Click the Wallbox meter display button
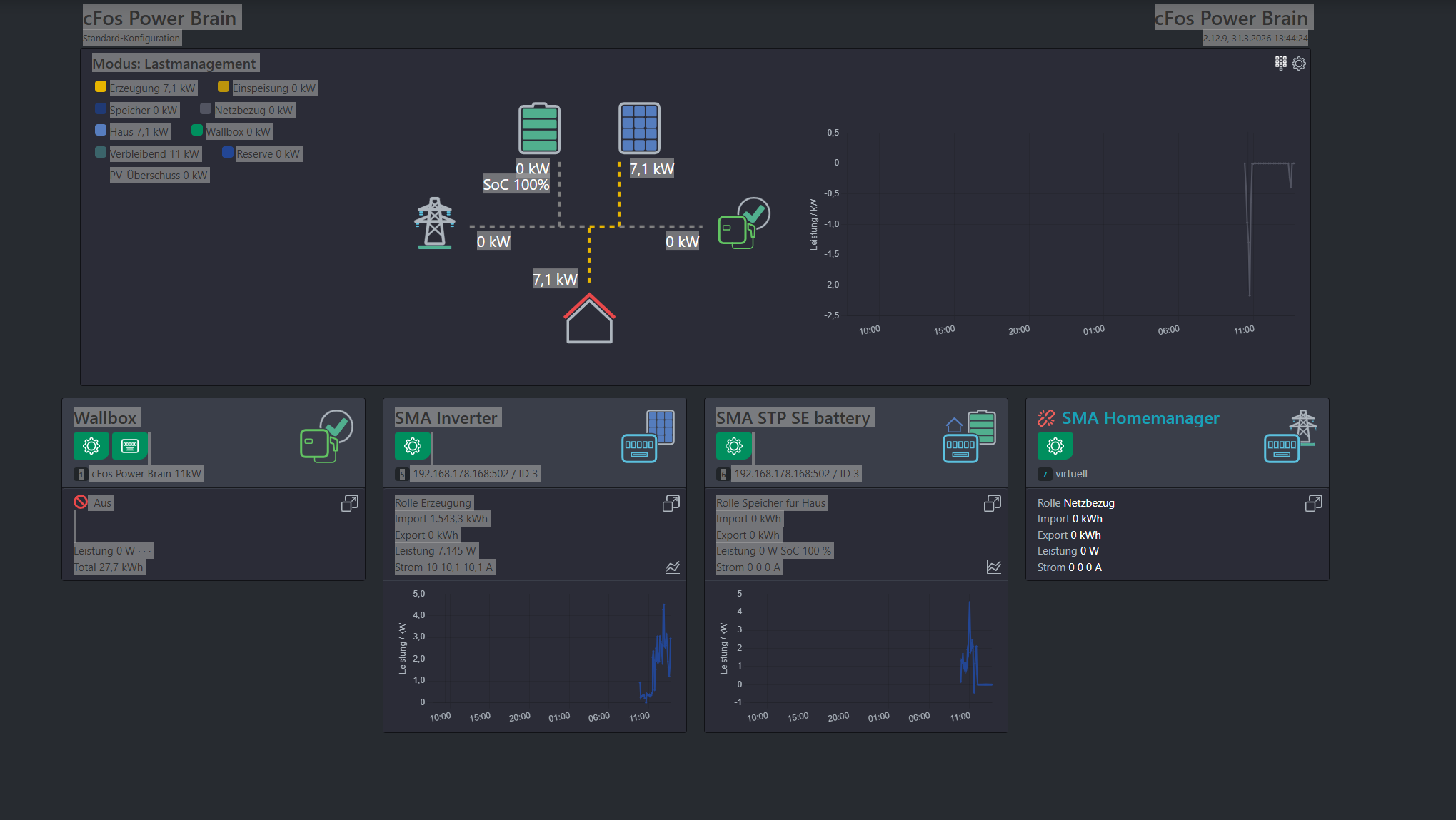 coord(130,446)
